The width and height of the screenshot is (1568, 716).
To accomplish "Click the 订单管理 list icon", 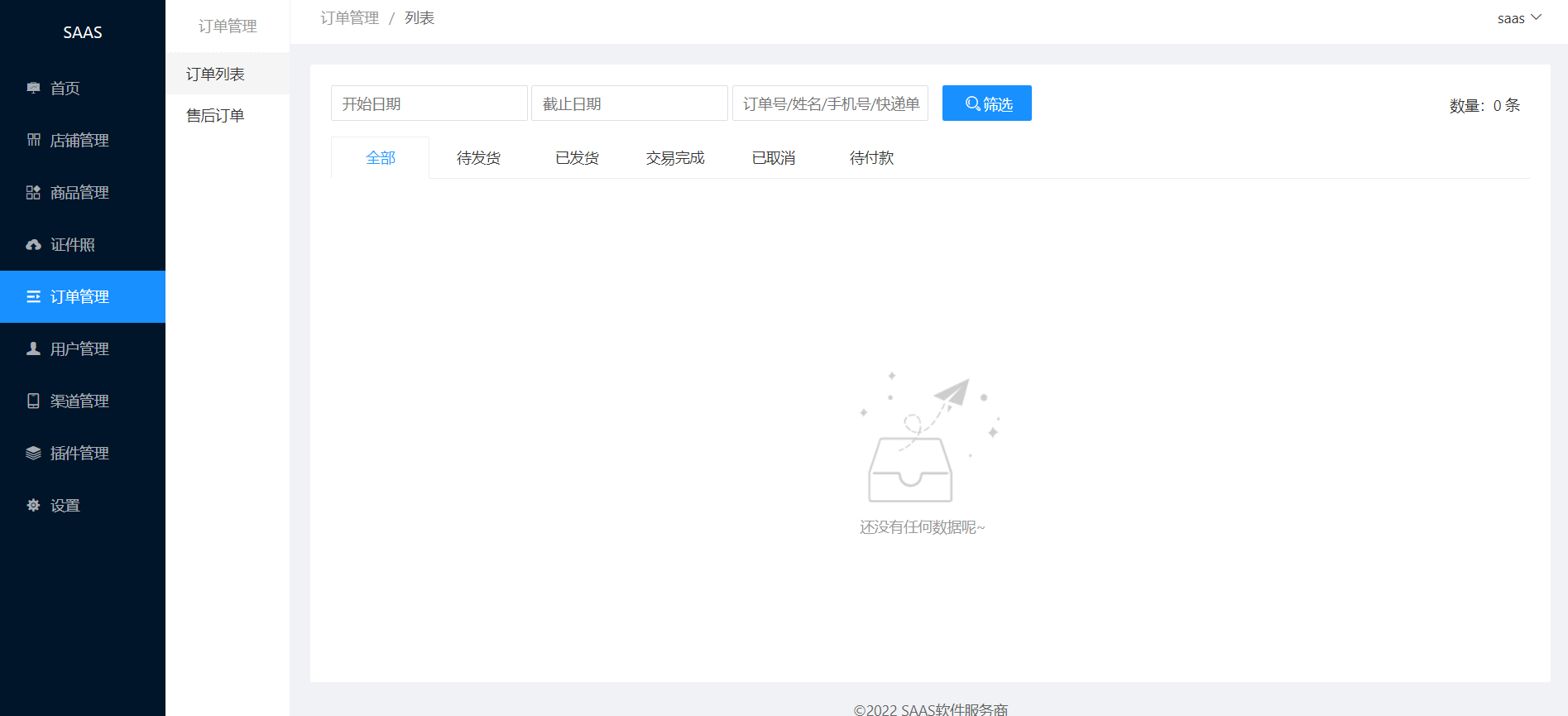I will pos(33,296).
